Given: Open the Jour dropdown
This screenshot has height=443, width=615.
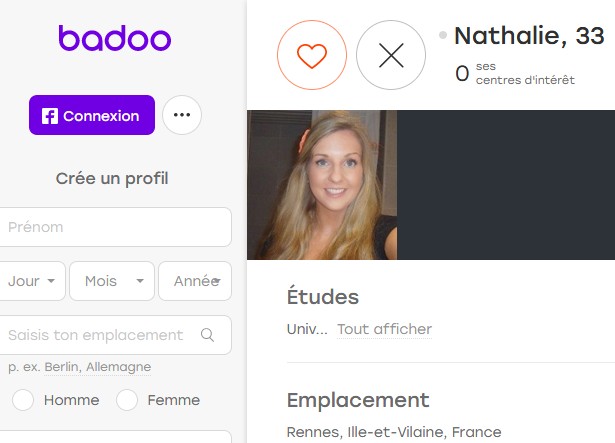Looking at the screenshot, I should [x=31, y=281].
